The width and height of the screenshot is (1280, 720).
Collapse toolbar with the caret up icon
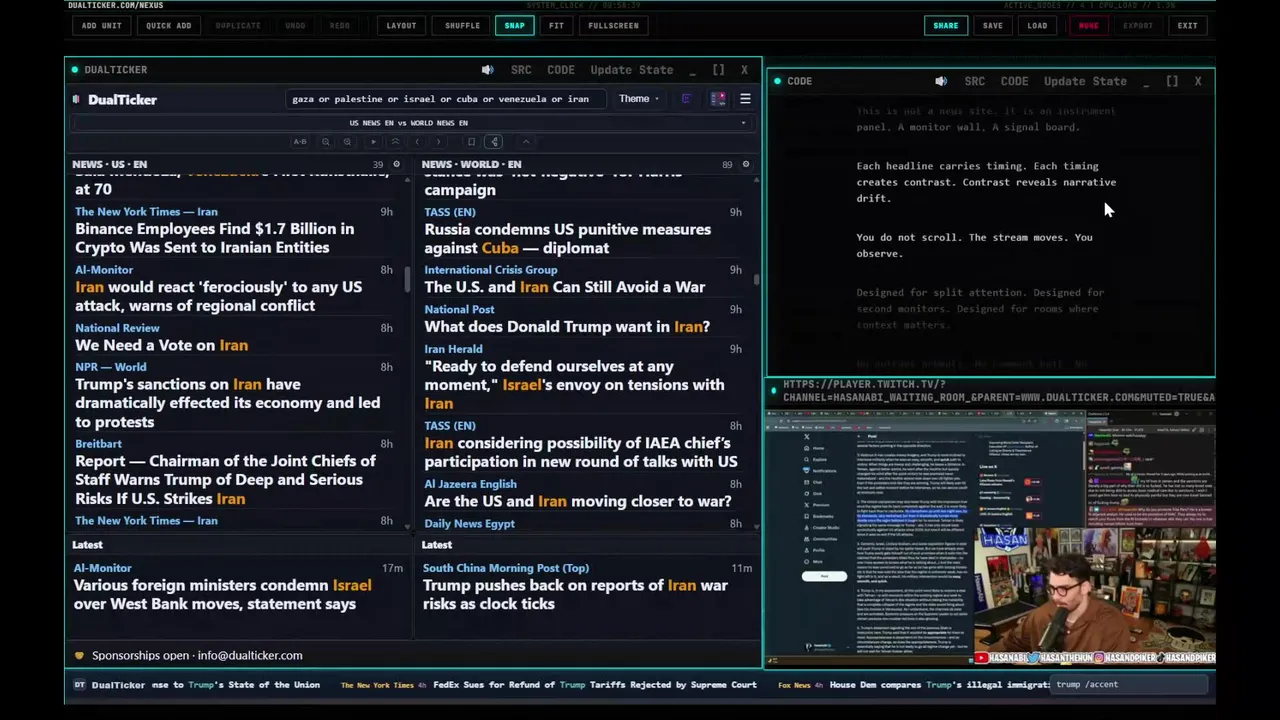point(526,142)
